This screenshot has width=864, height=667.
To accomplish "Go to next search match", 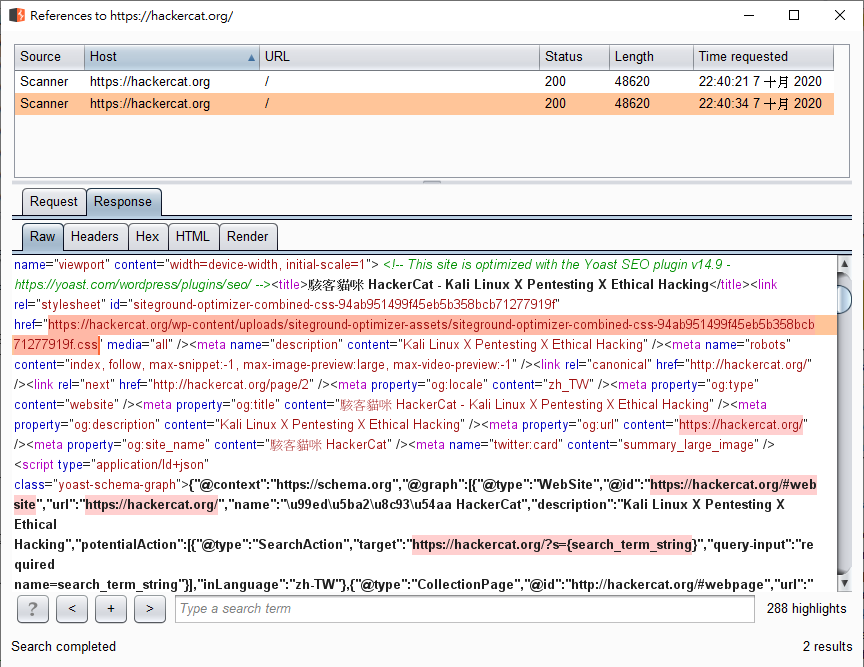I will (150, 609).
